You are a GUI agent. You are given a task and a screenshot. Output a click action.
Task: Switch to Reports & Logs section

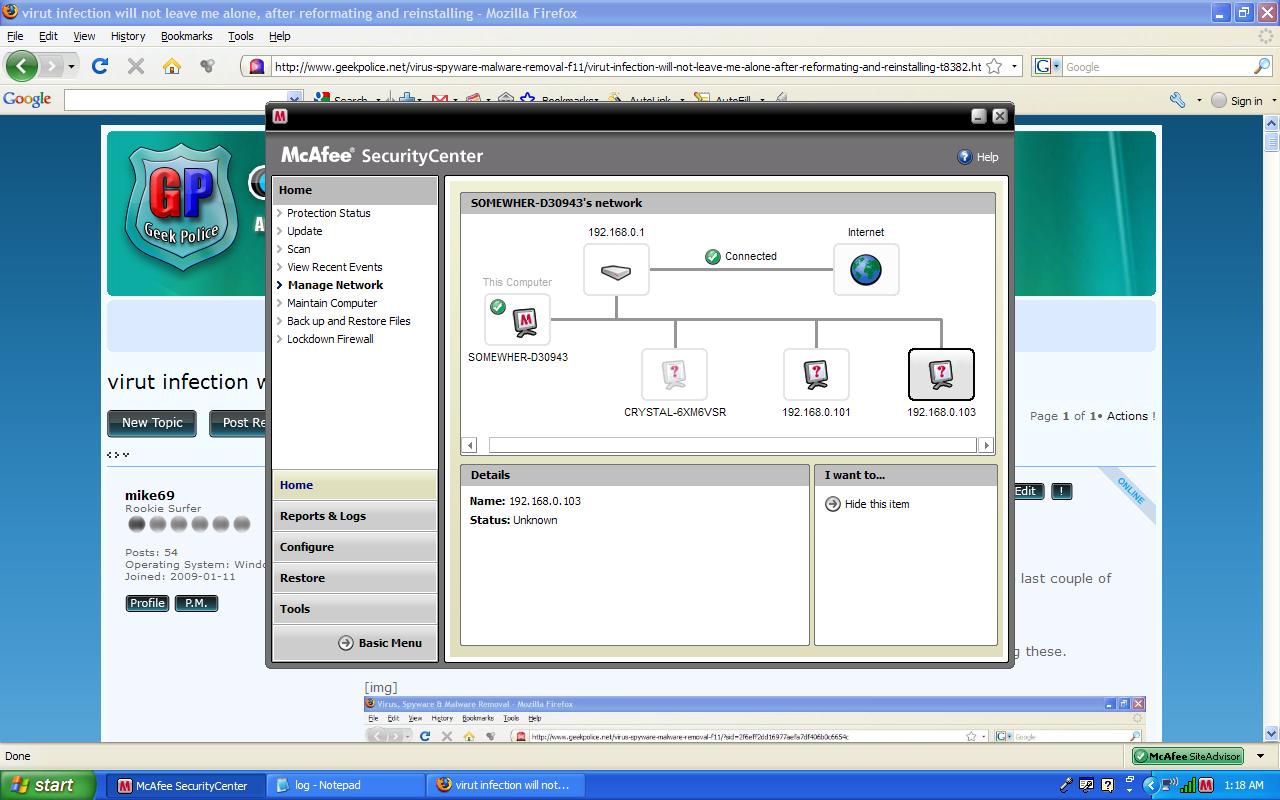[x=355, y=516]
